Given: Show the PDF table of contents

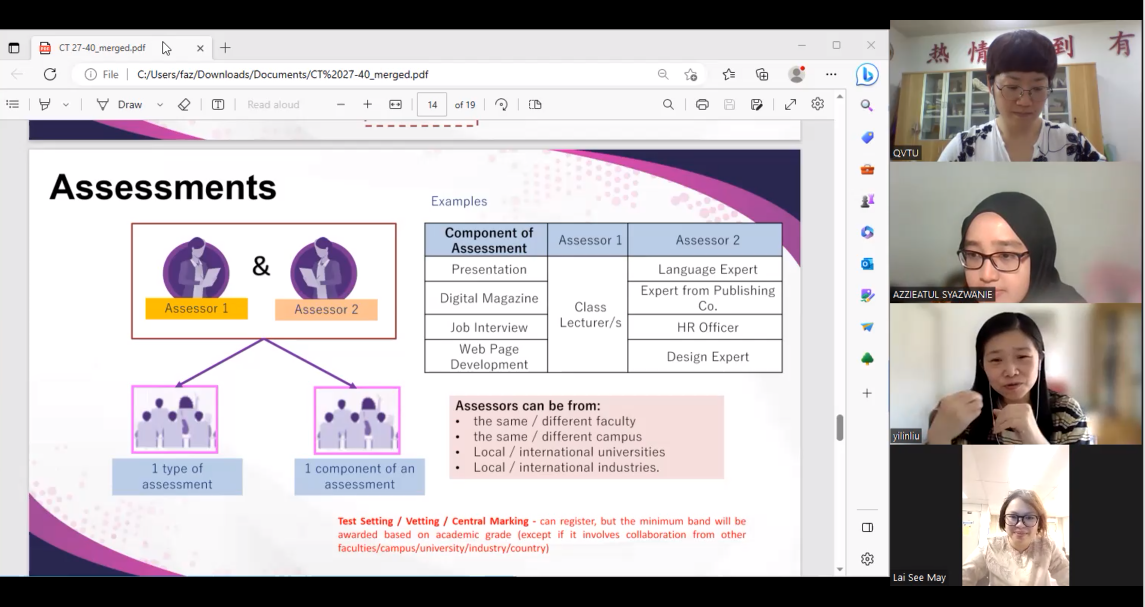Looking at the screenshot, I should tap(12, 104).
